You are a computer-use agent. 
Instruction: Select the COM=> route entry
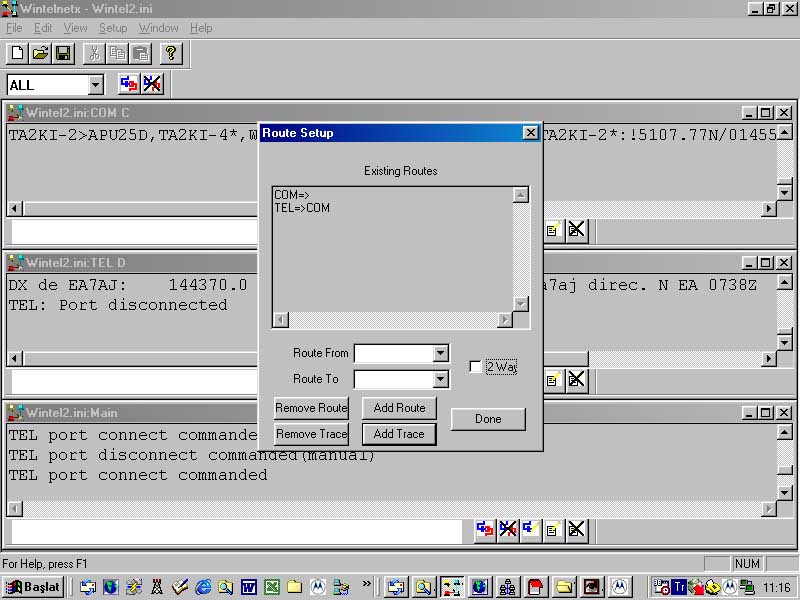coord(292,194)
